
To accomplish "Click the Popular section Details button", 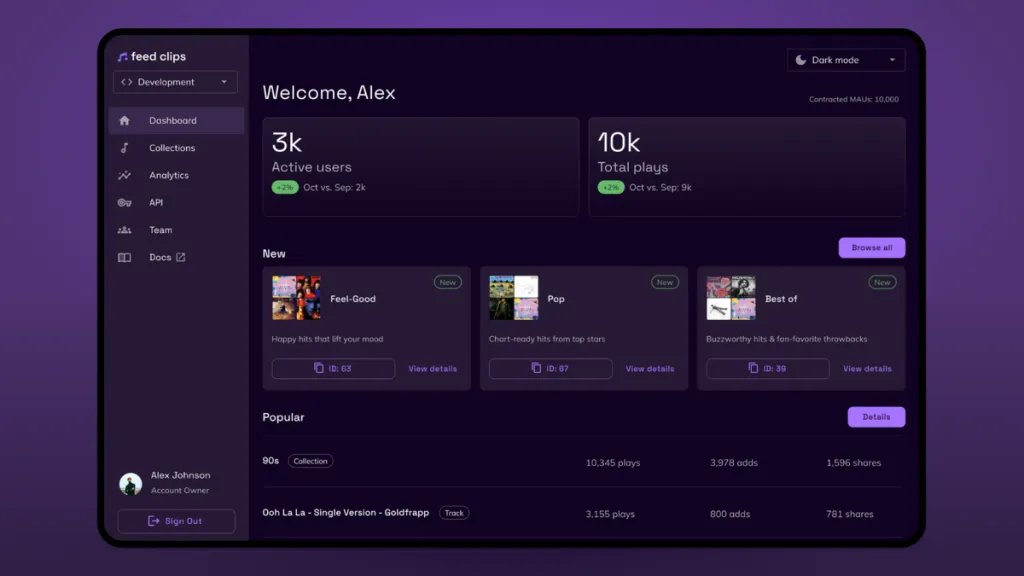I will pyautogui.click(x=876, y=417).
